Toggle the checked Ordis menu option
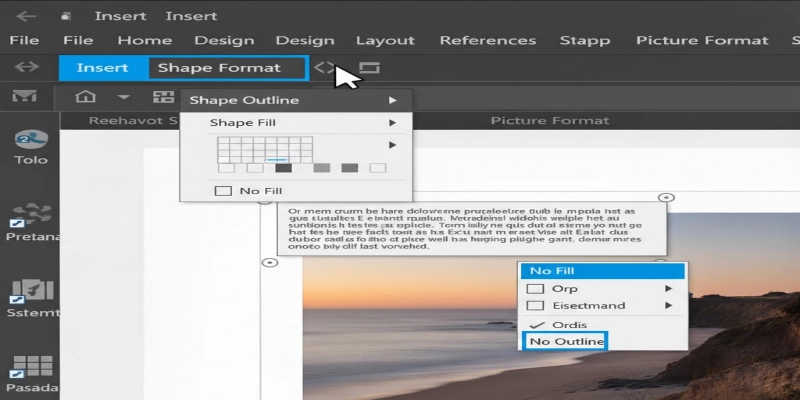Screen dimensions: 800x400 535,324
